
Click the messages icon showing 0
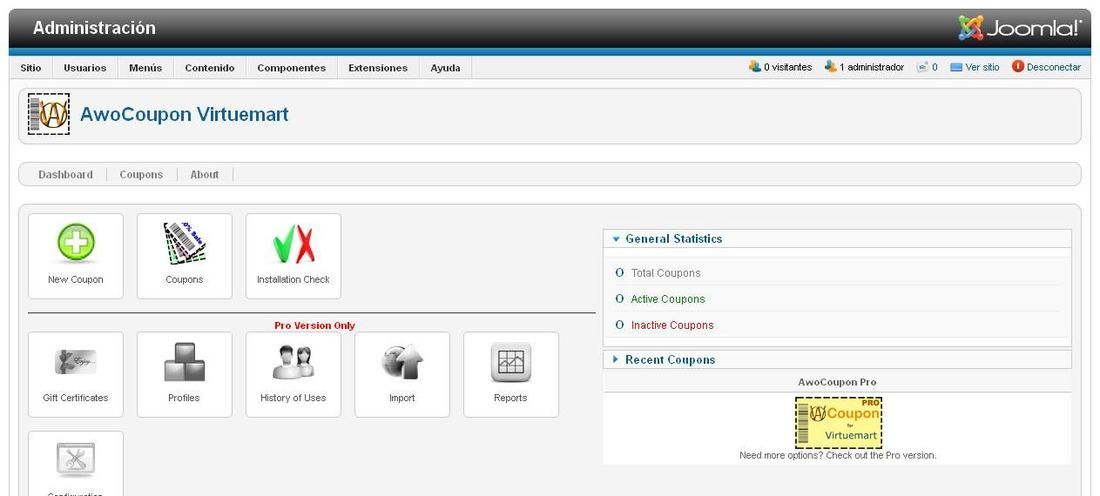923,67
